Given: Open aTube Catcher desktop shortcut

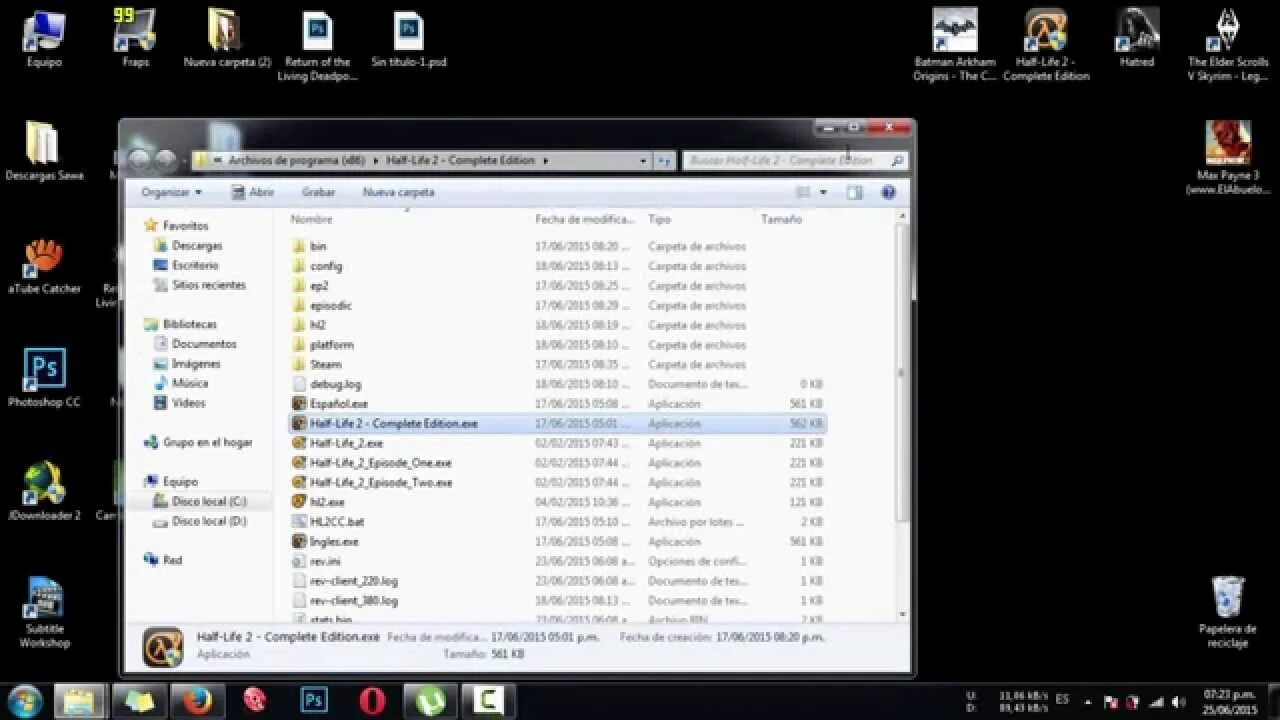Looking at the screenshot, I should tap(44, 265).
